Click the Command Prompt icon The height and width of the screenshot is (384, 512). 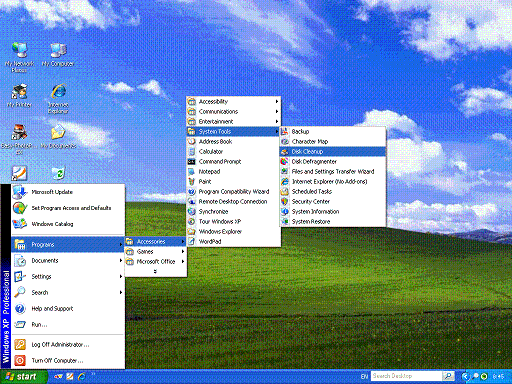[x=191, y=161]
